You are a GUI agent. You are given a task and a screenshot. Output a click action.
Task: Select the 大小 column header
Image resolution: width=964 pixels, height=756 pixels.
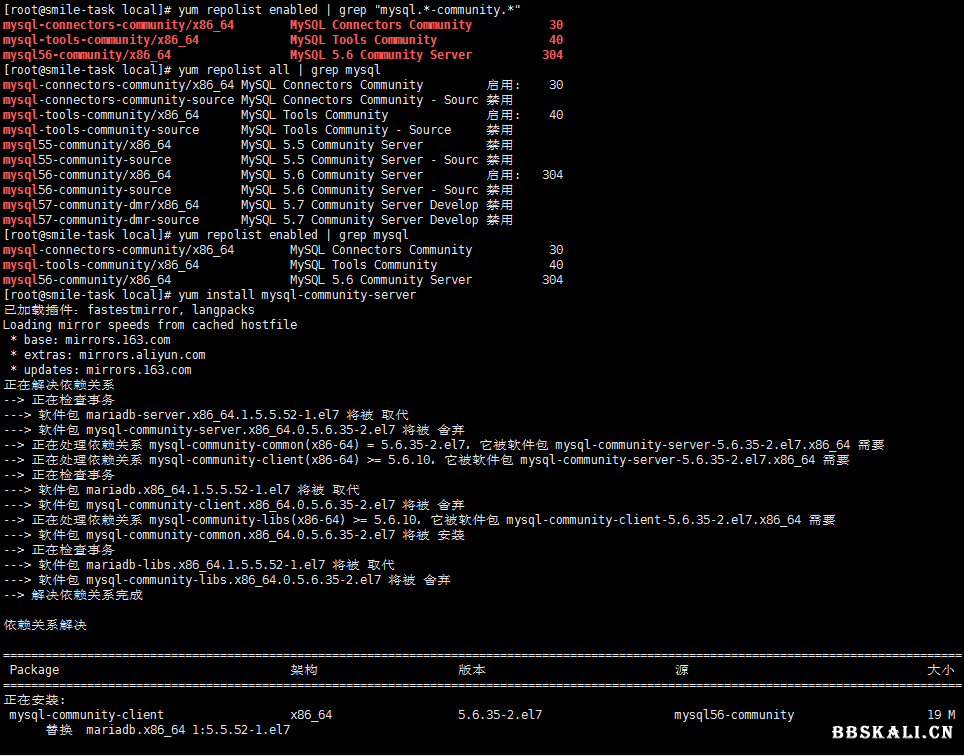click(940, 670)
